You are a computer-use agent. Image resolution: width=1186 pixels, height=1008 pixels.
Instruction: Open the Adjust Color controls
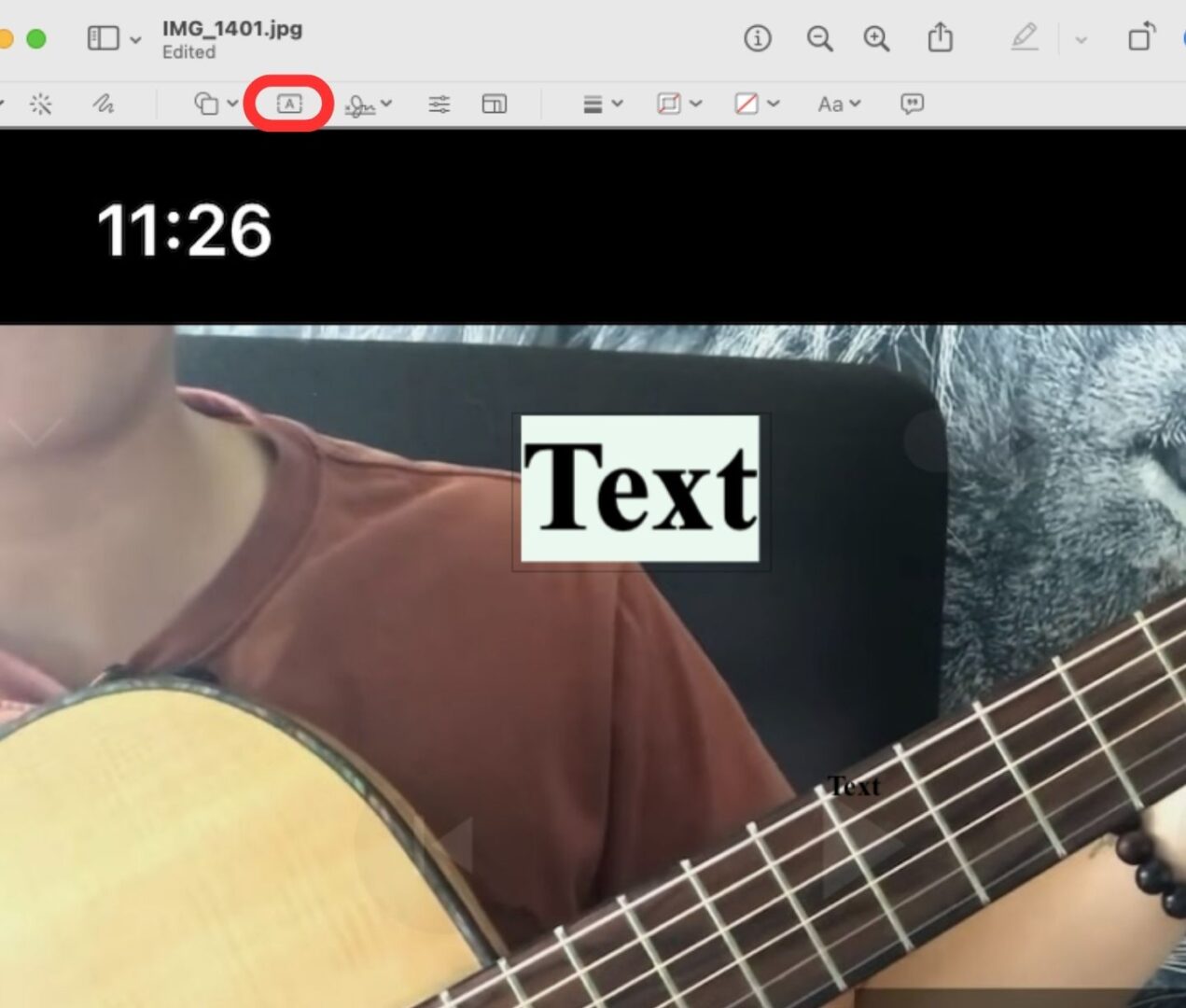pyautogui.click(x=439, y=104)
